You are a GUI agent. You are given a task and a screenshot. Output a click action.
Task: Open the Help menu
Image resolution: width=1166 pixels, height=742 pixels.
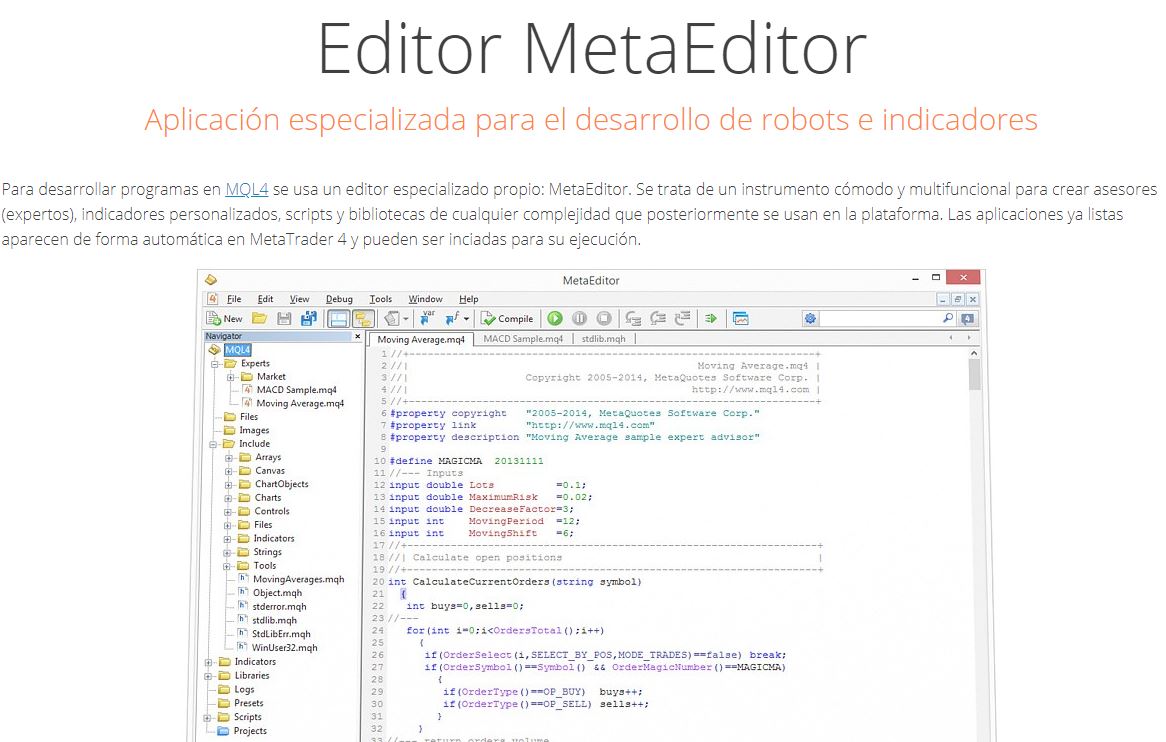tap(468, 299)
